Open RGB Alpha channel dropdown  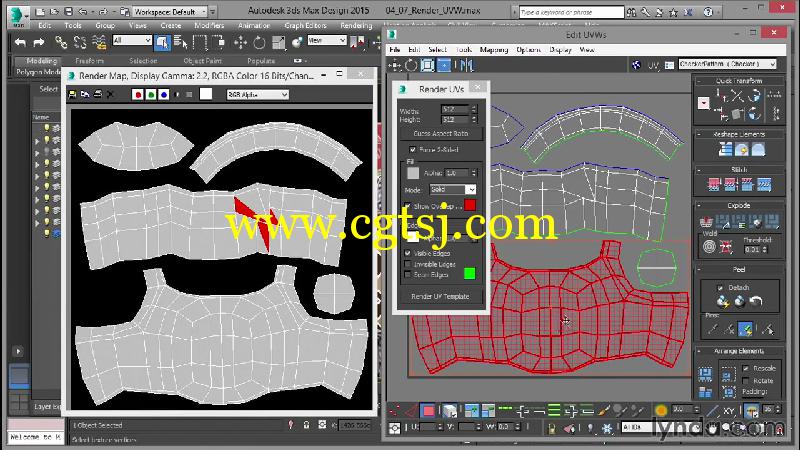click(258, 94)
